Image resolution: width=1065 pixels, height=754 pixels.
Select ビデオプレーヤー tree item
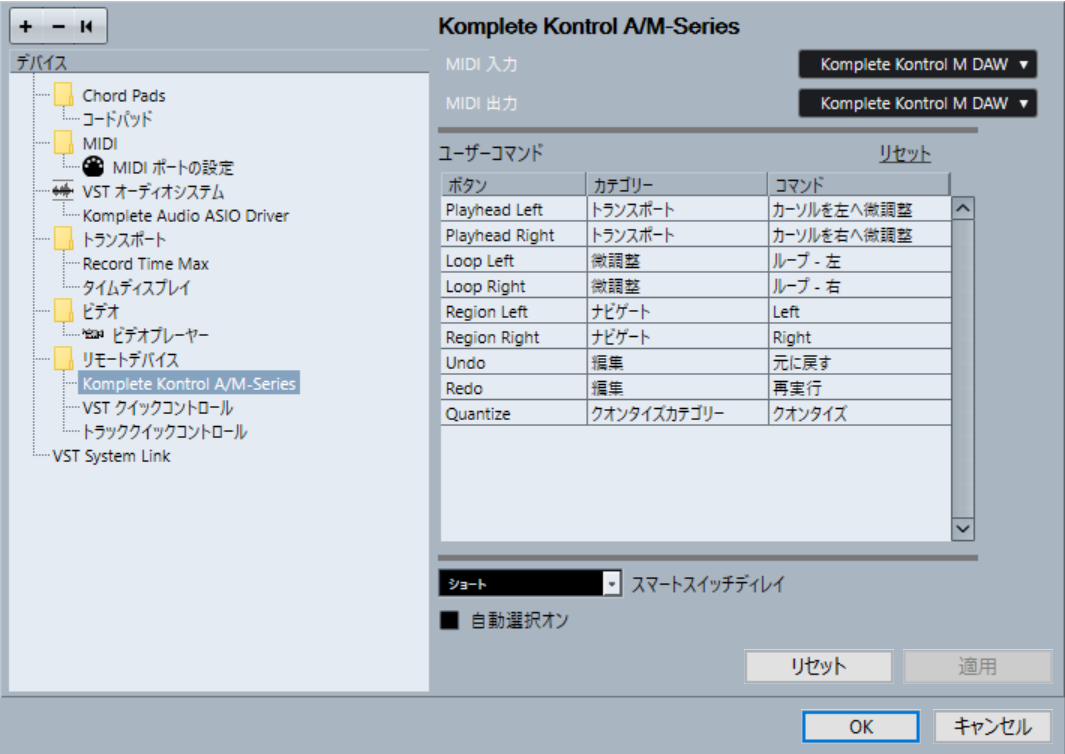[x=160, y=335]
